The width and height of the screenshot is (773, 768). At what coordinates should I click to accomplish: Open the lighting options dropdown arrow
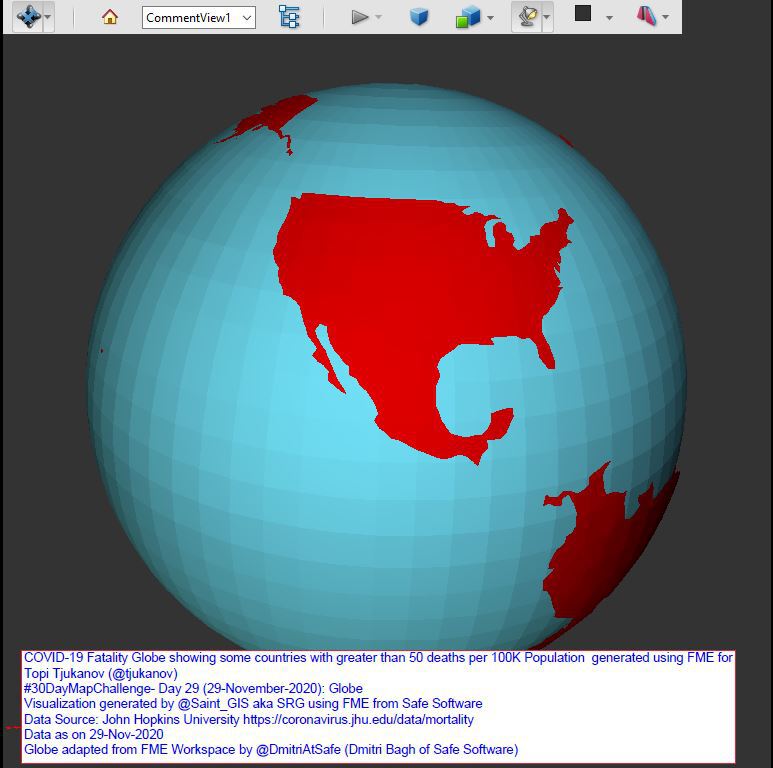547,18
